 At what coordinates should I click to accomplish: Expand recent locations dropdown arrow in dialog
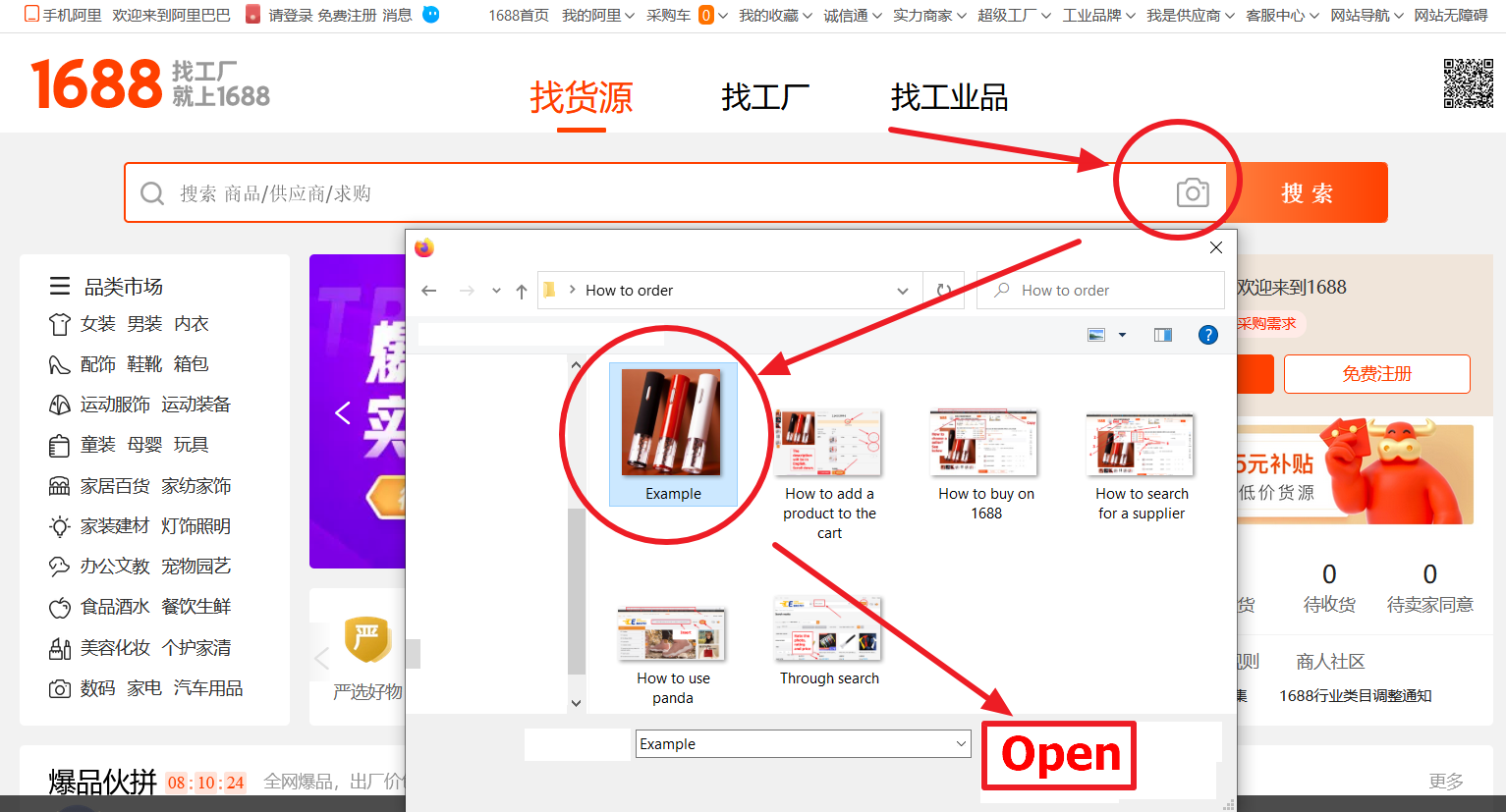[x=496, y=291]
